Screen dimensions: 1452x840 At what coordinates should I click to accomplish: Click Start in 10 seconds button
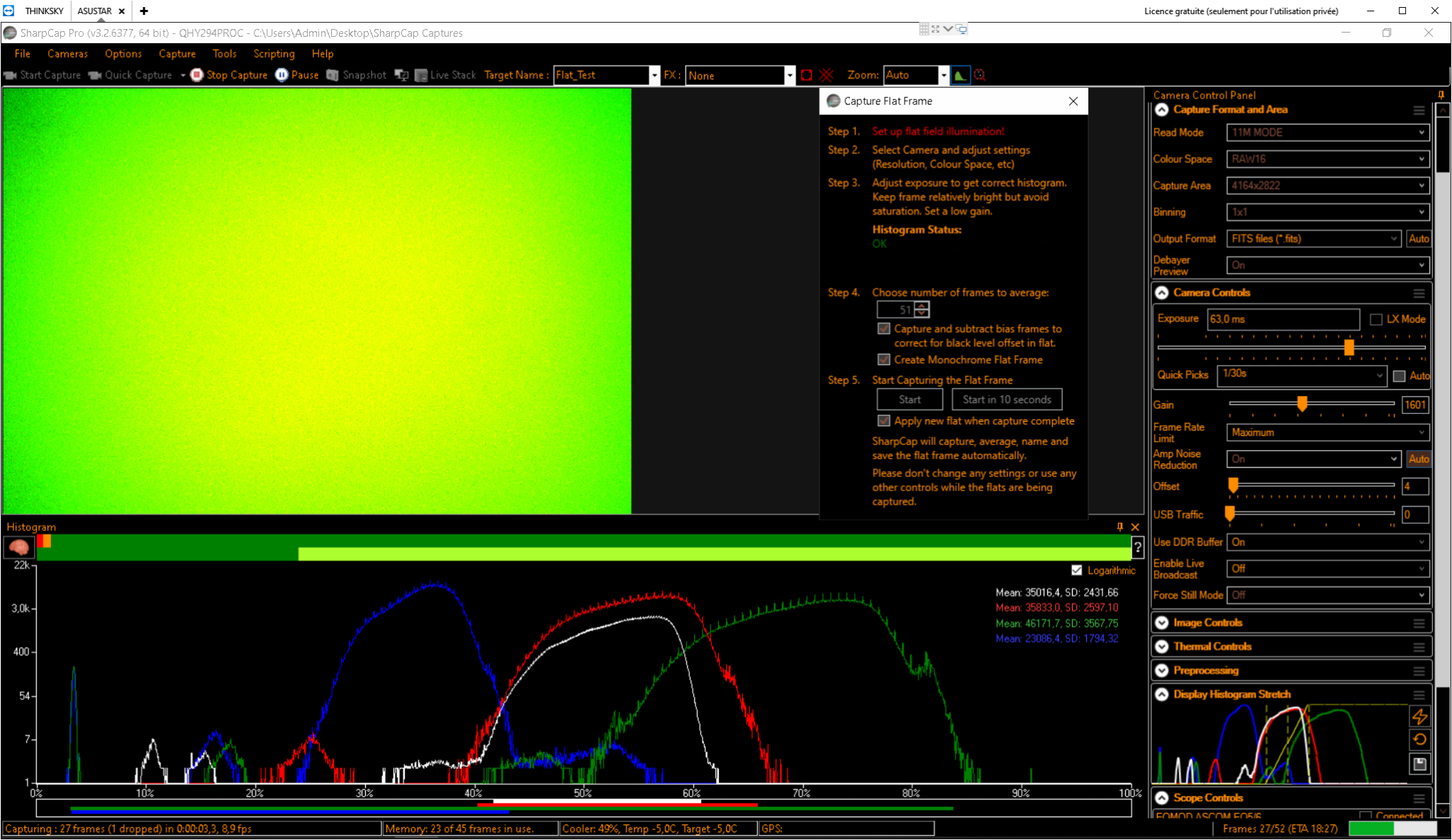tap(1007, 400)
